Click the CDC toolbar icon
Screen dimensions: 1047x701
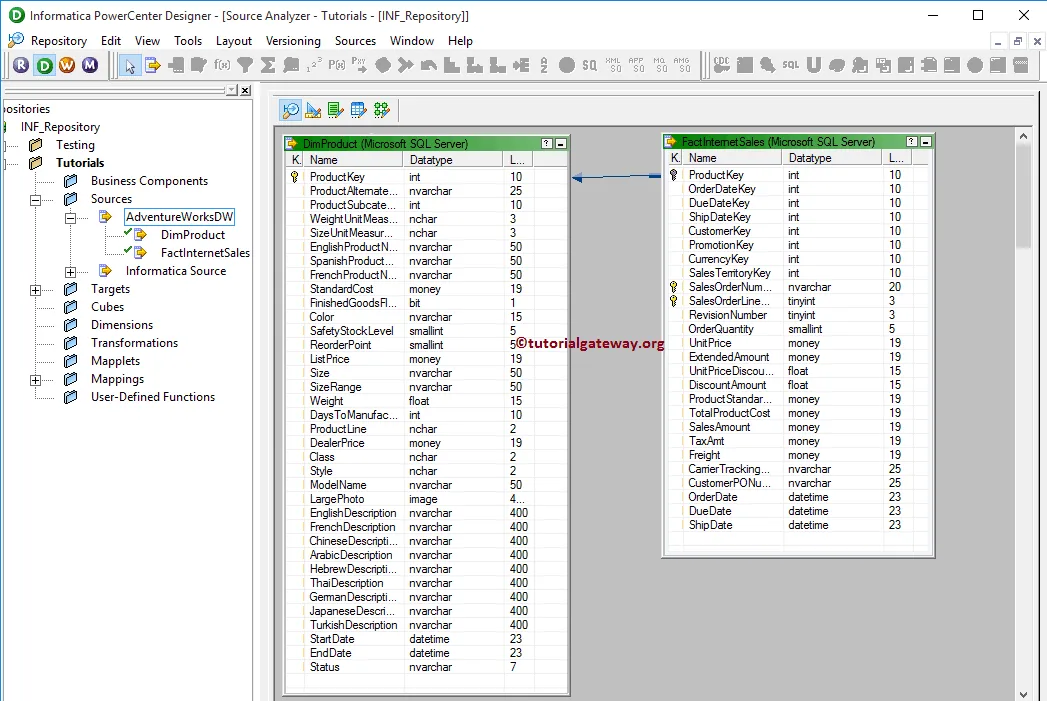coord(722,65)
